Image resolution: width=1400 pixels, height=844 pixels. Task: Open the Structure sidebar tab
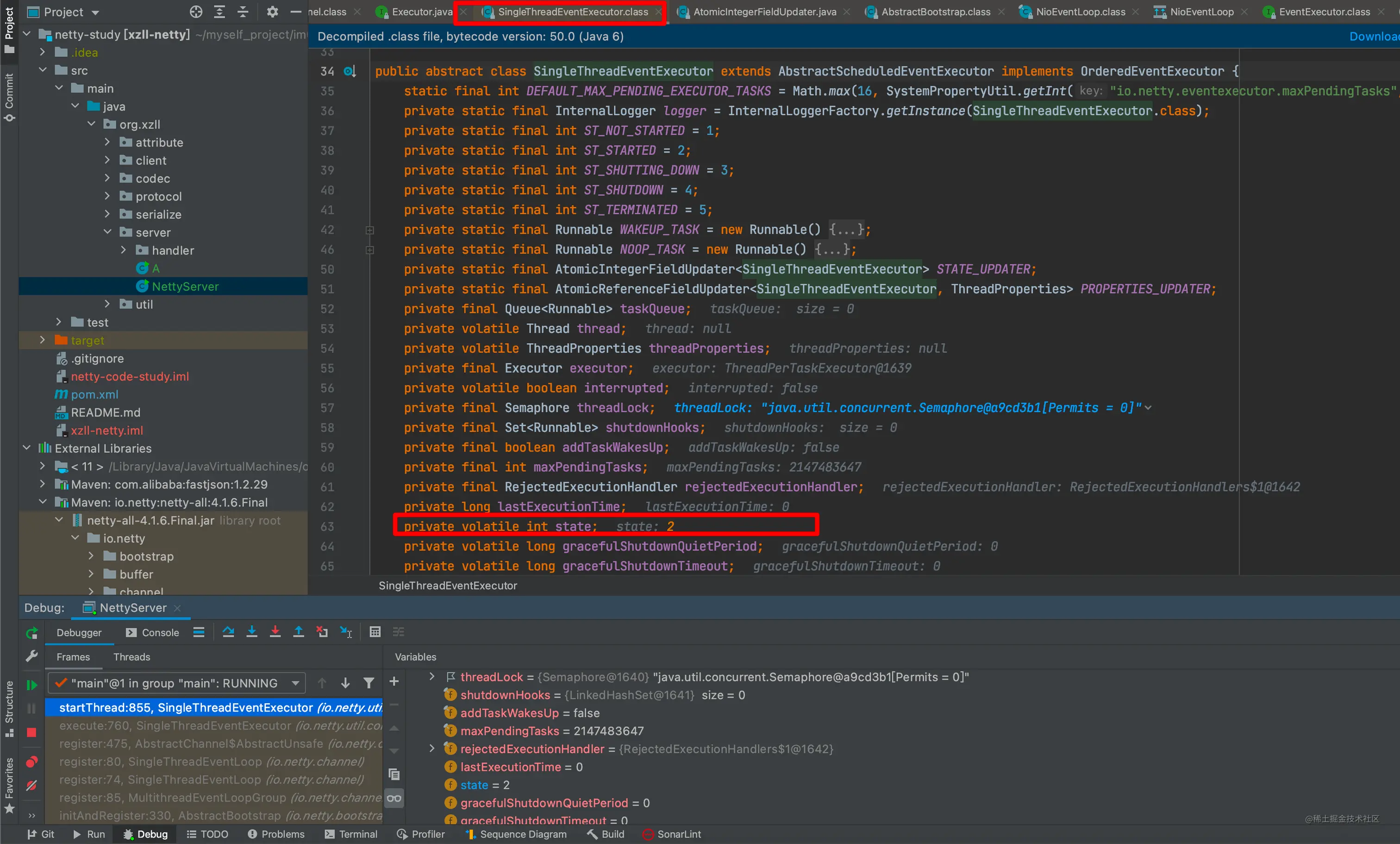pyautogui.click(x=9, y=709)
